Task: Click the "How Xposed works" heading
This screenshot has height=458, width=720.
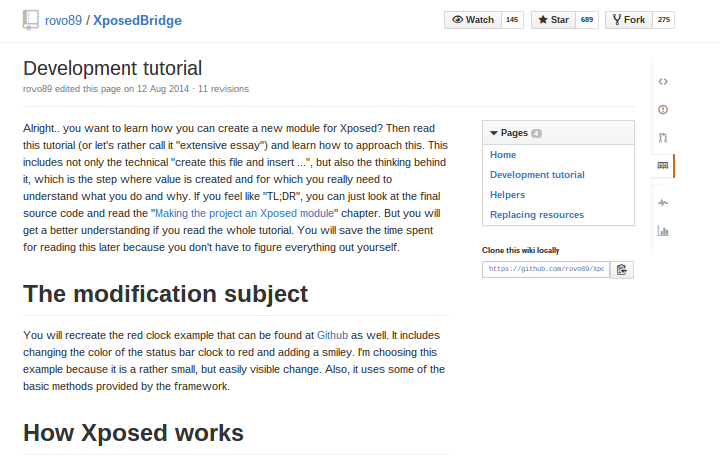Action: pos(133,433)
